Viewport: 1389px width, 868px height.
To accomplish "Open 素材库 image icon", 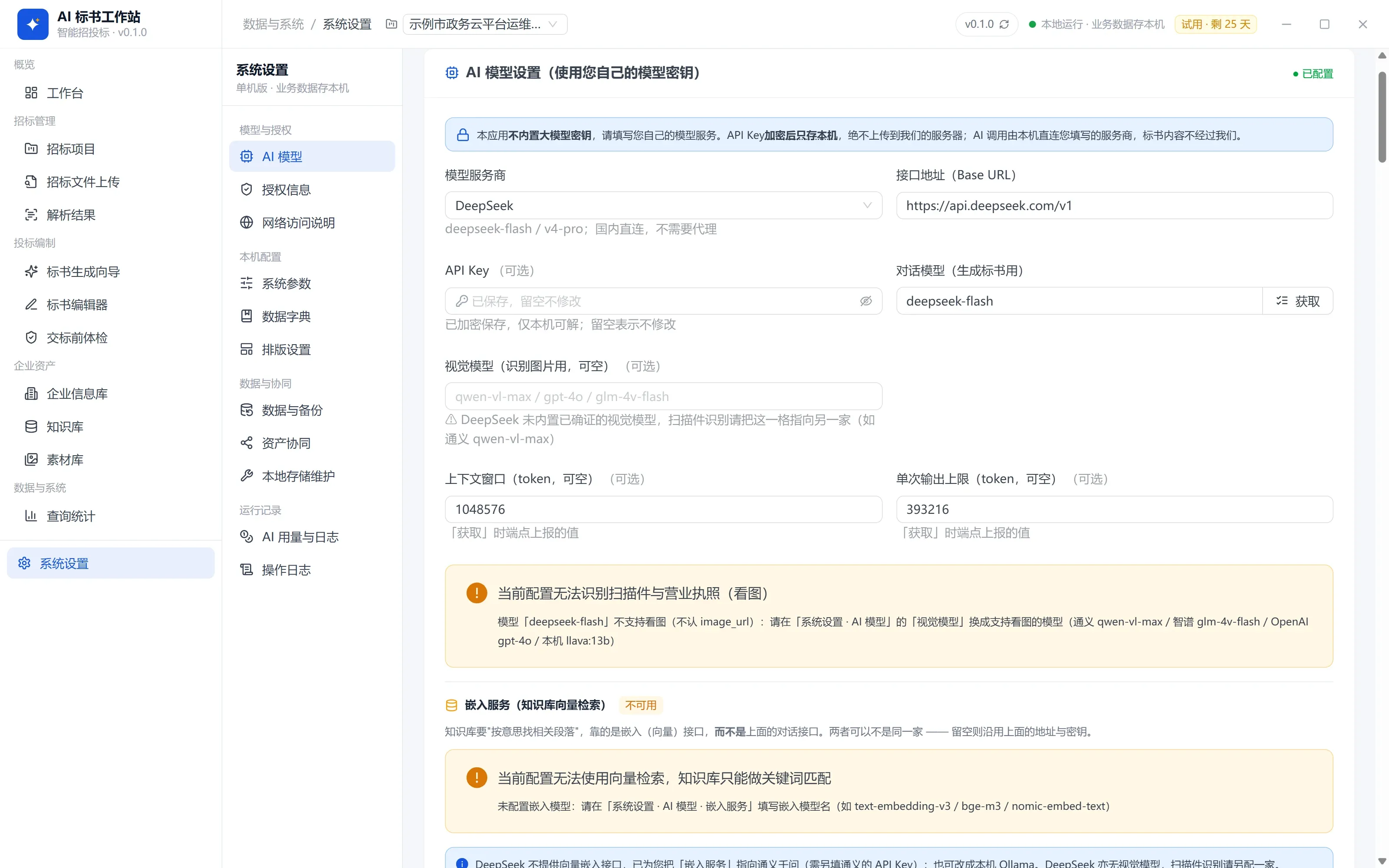I will coord(31,459).
